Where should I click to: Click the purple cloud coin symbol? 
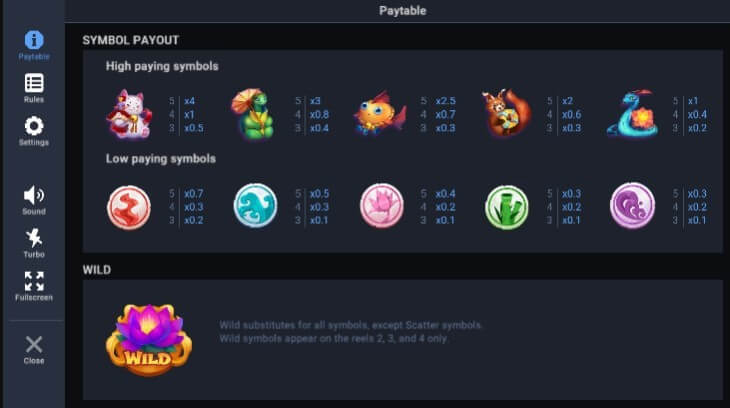[x=632, y=206]
